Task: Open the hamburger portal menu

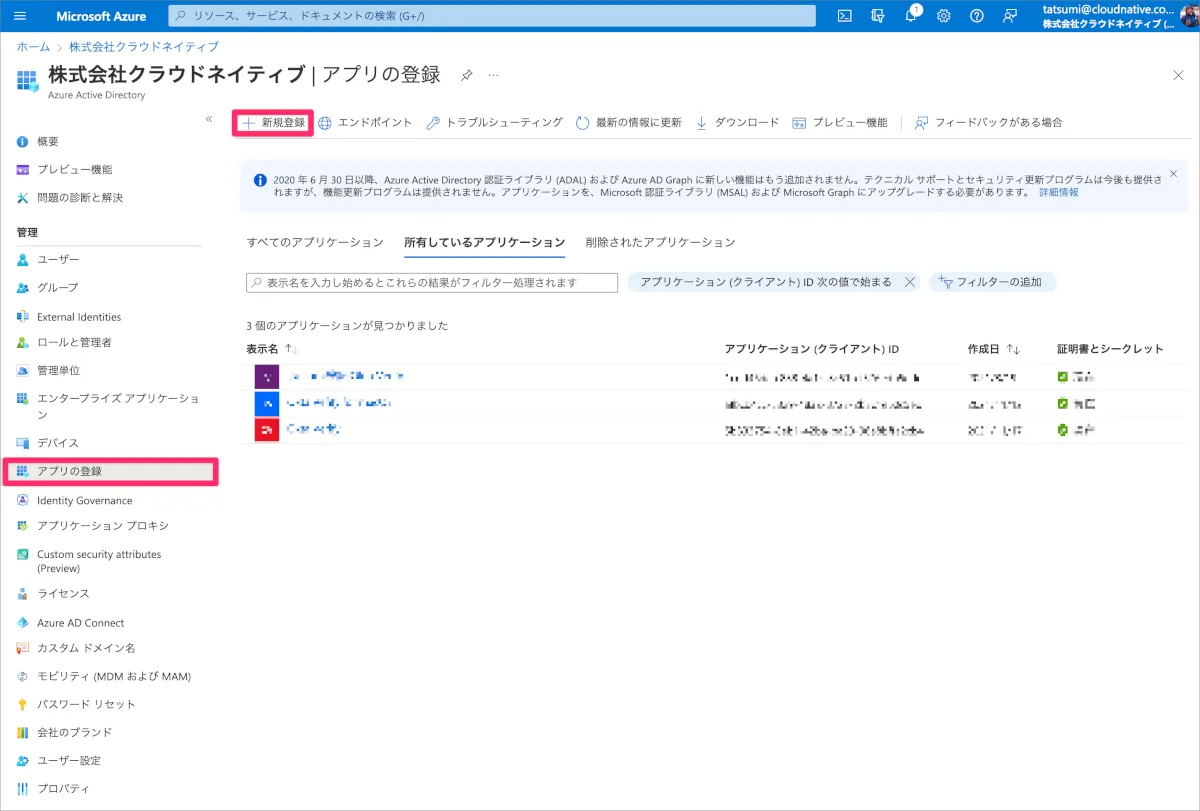Action: (20, 16)
